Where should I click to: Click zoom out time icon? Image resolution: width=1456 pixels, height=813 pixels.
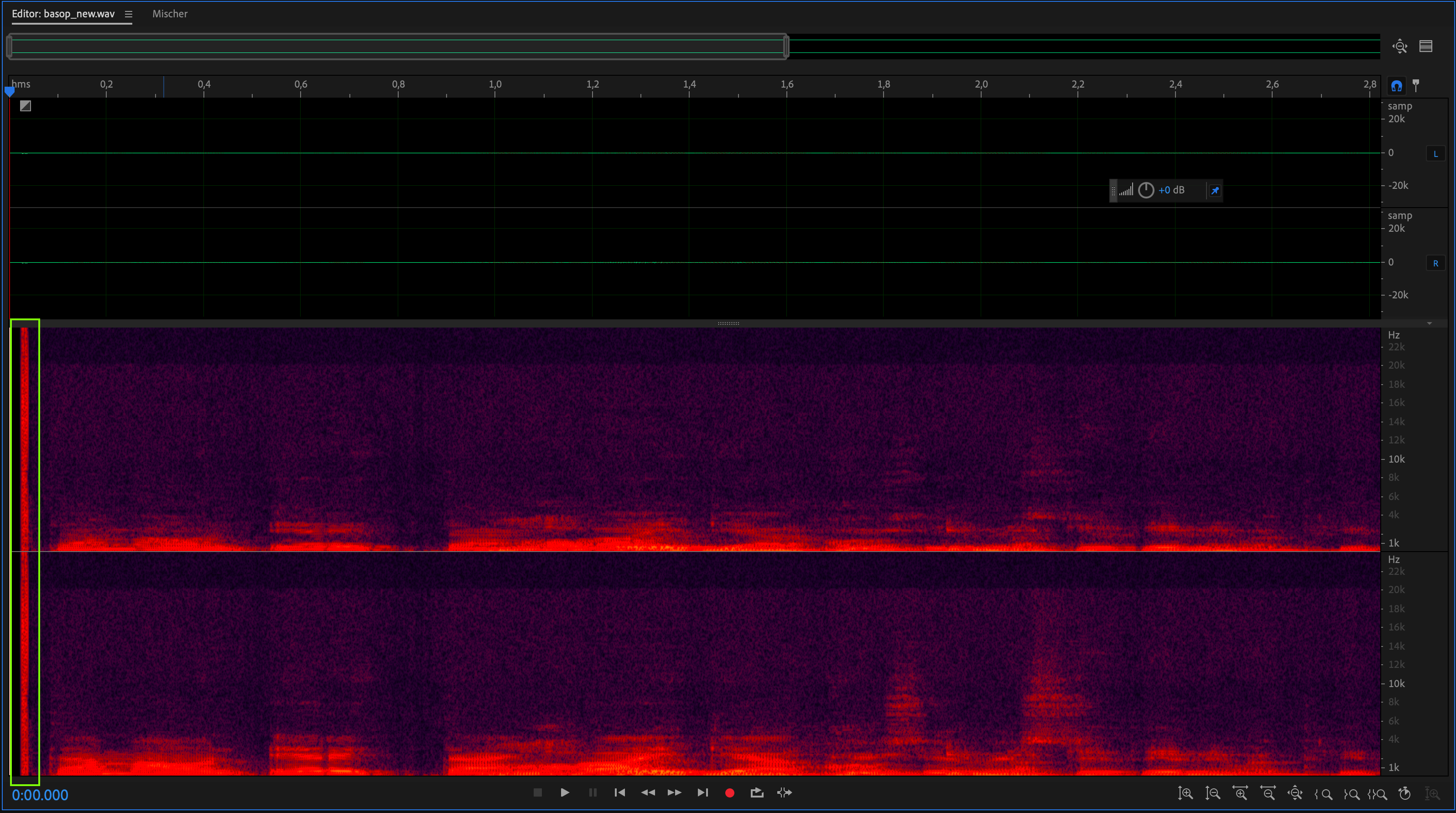click(1268, 793)
